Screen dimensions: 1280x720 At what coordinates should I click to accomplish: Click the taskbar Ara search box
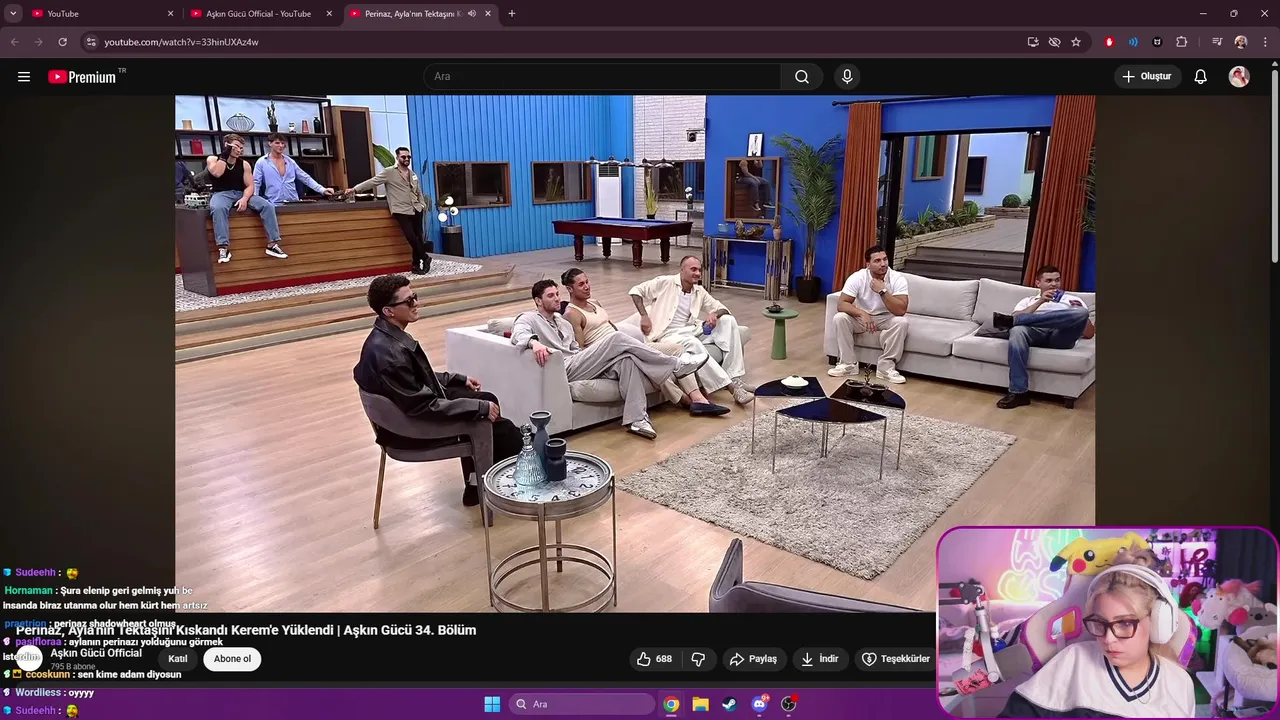click(583, 704)
